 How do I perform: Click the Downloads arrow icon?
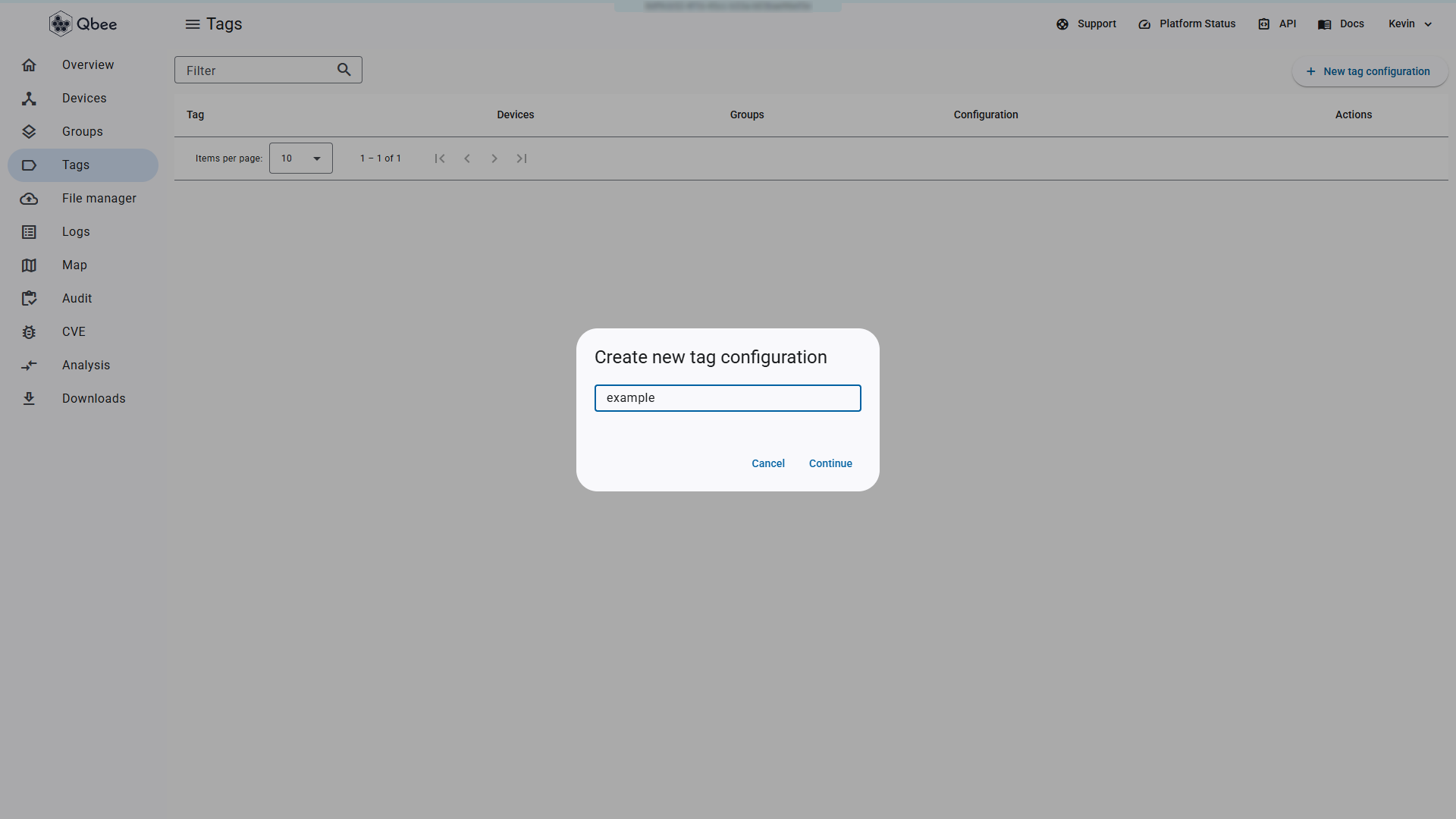[x=29, y=399]
